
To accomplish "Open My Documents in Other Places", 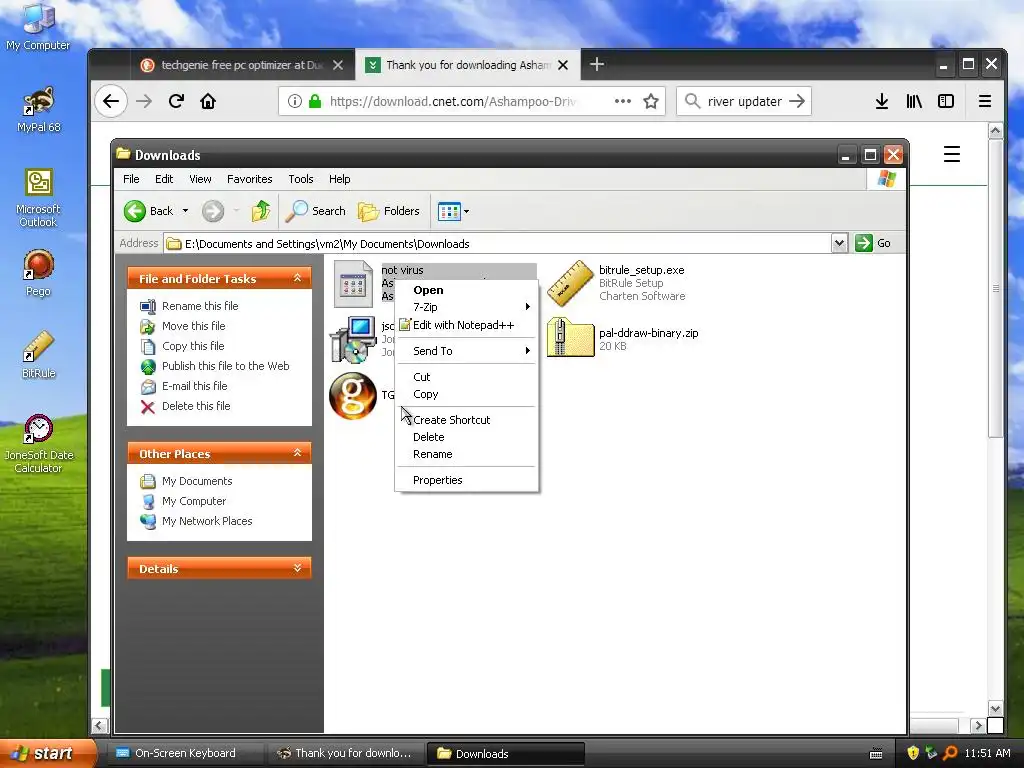I will [197, 481].
